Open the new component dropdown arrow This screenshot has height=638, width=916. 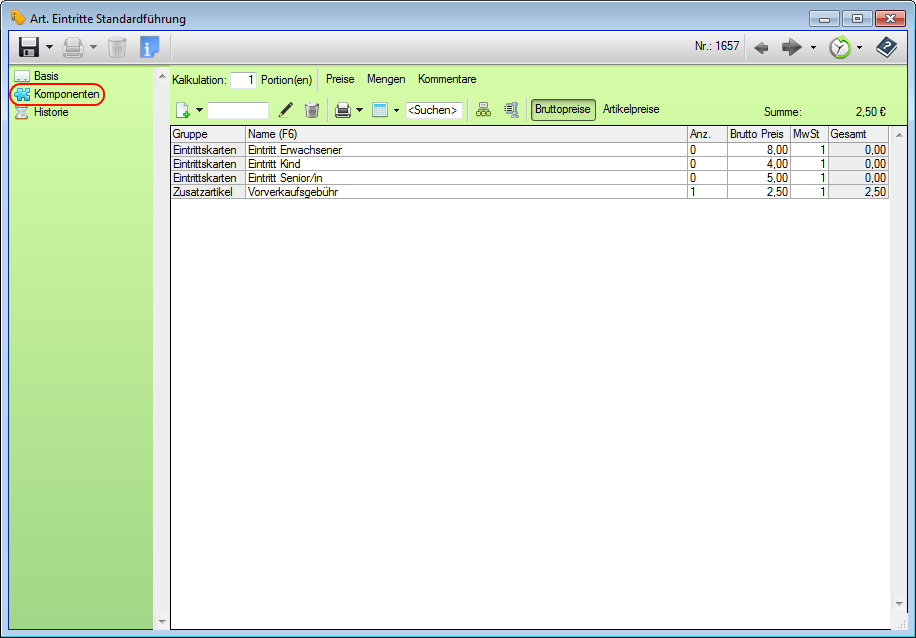pos(199,110)
